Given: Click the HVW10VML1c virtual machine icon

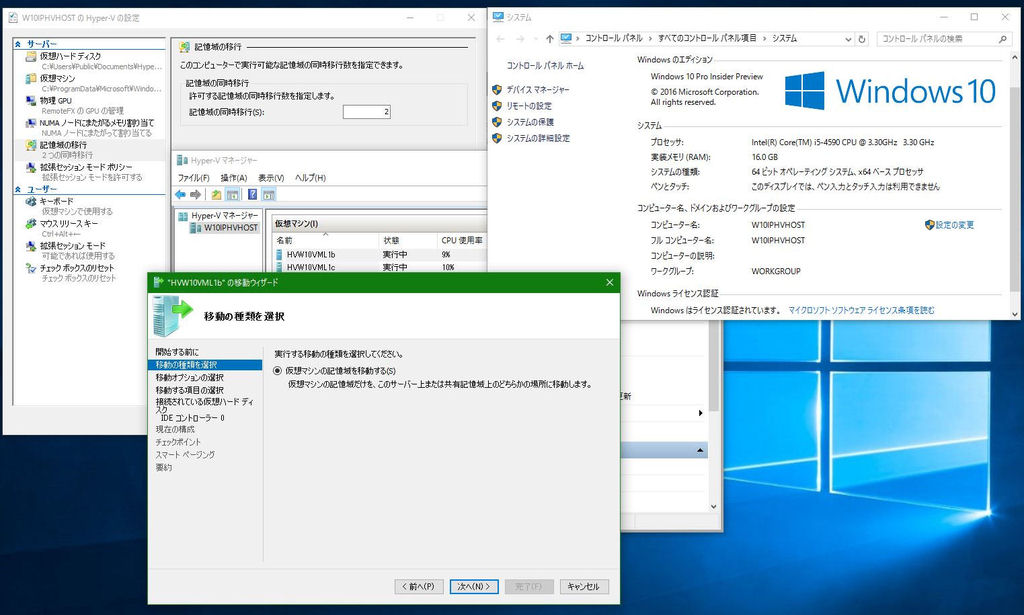Looking at the screenshot, I should [x=279, y=267].
